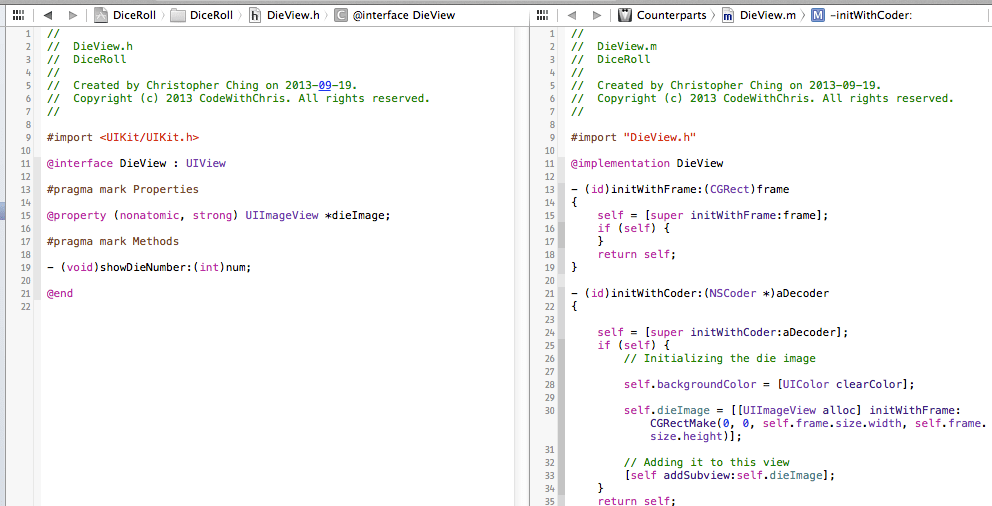
Task: Click the DiceRoll project icon in left jump bar
Action: click(101, 15)
